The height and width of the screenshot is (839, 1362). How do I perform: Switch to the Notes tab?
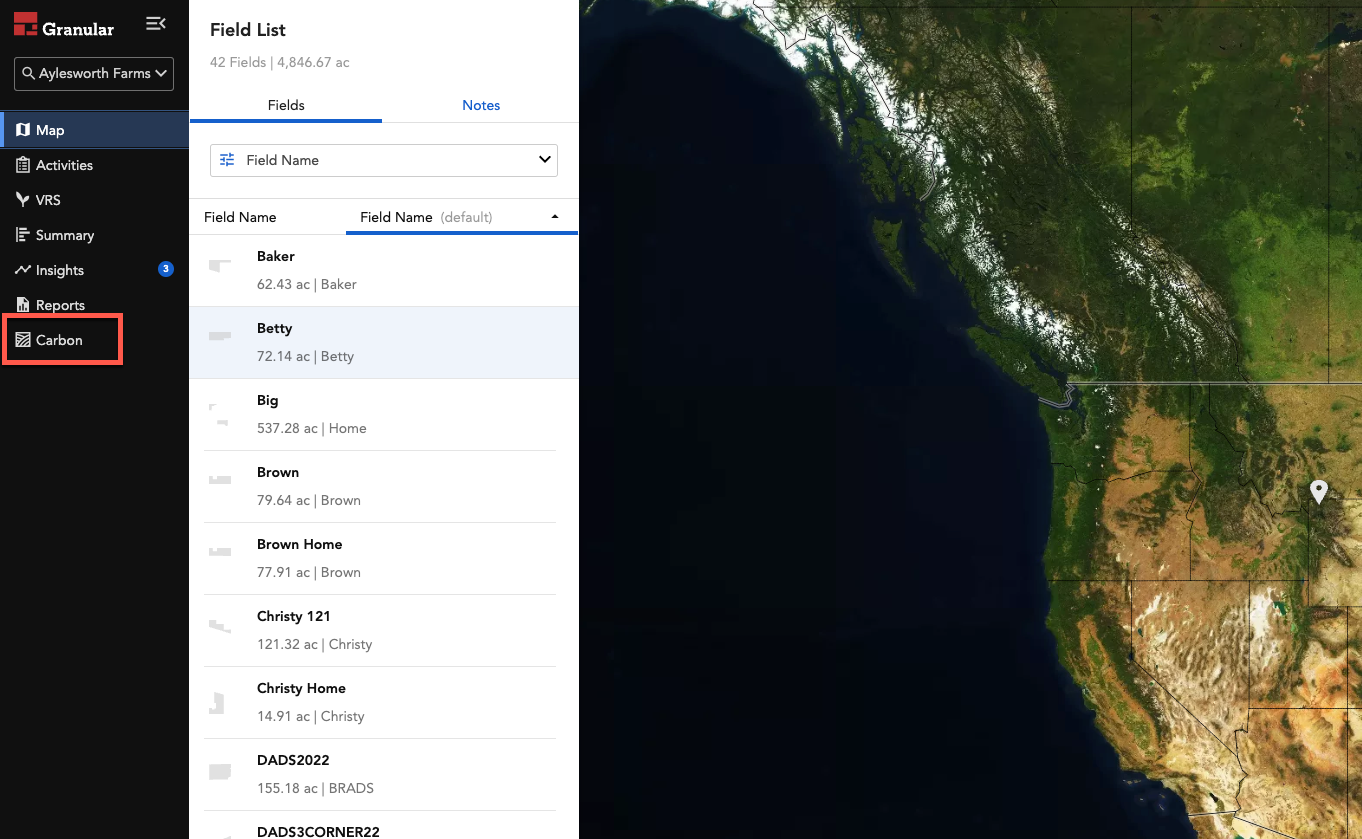(481, 105)
